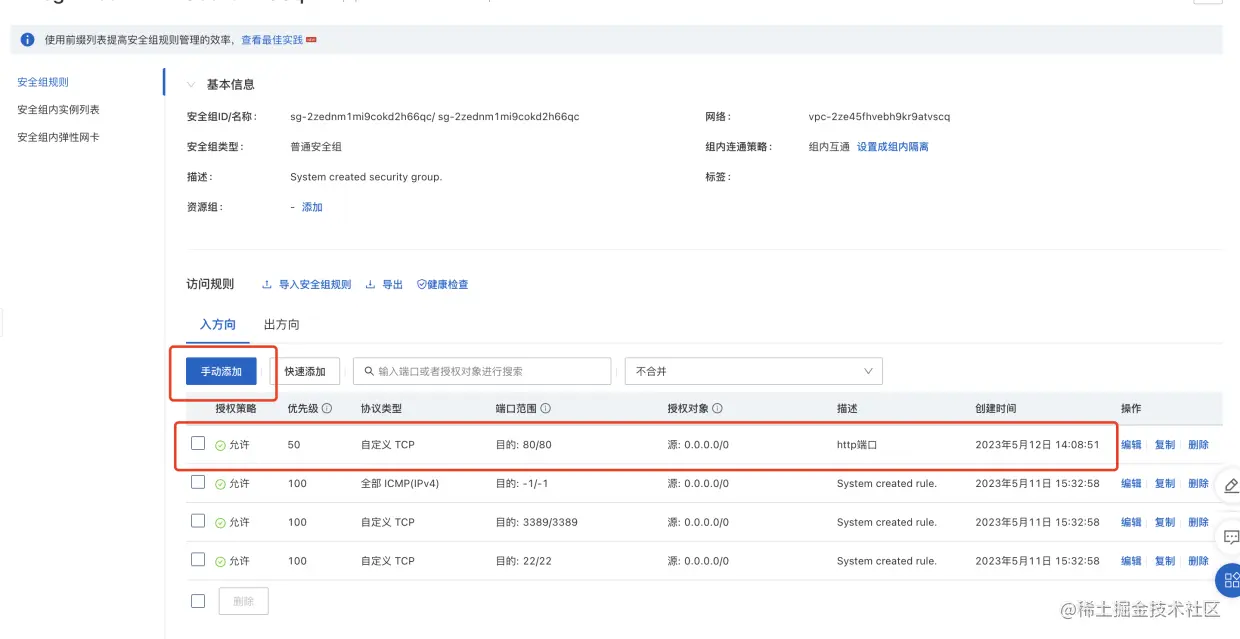
Task: Select 安全组规则 in the left sidebar
Action: click(x=43, y=83)
